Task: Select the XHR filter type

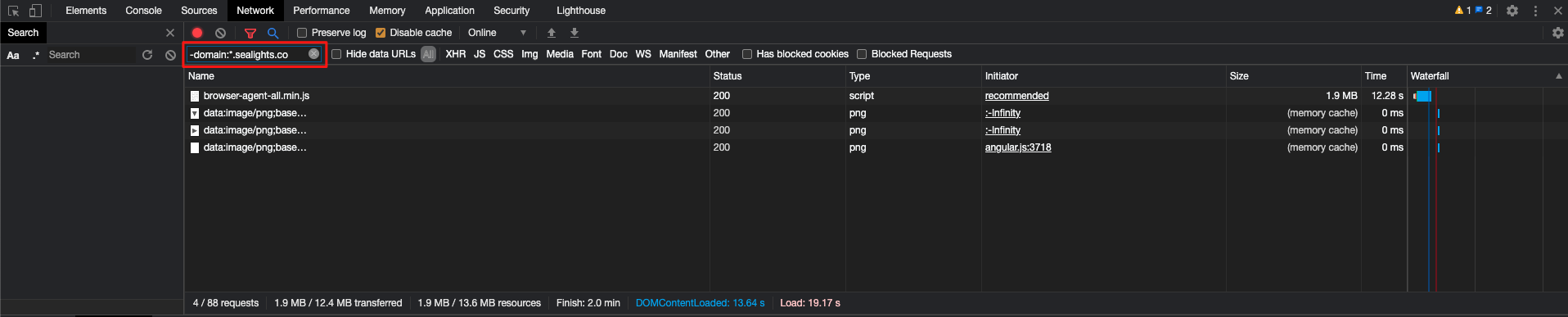Action: point(456,54)
